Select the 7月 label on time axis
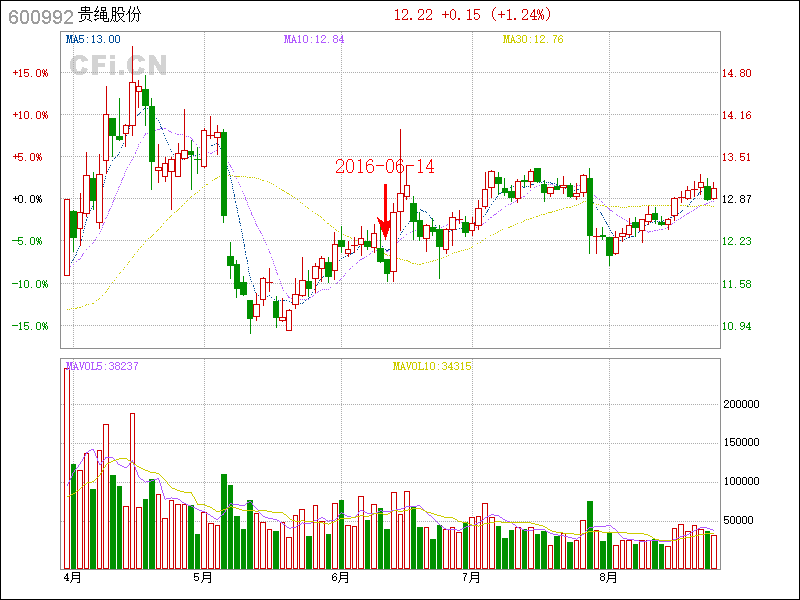Image resolution: width=800 pixels, height=600 pixels. click(x=471, y=578)
